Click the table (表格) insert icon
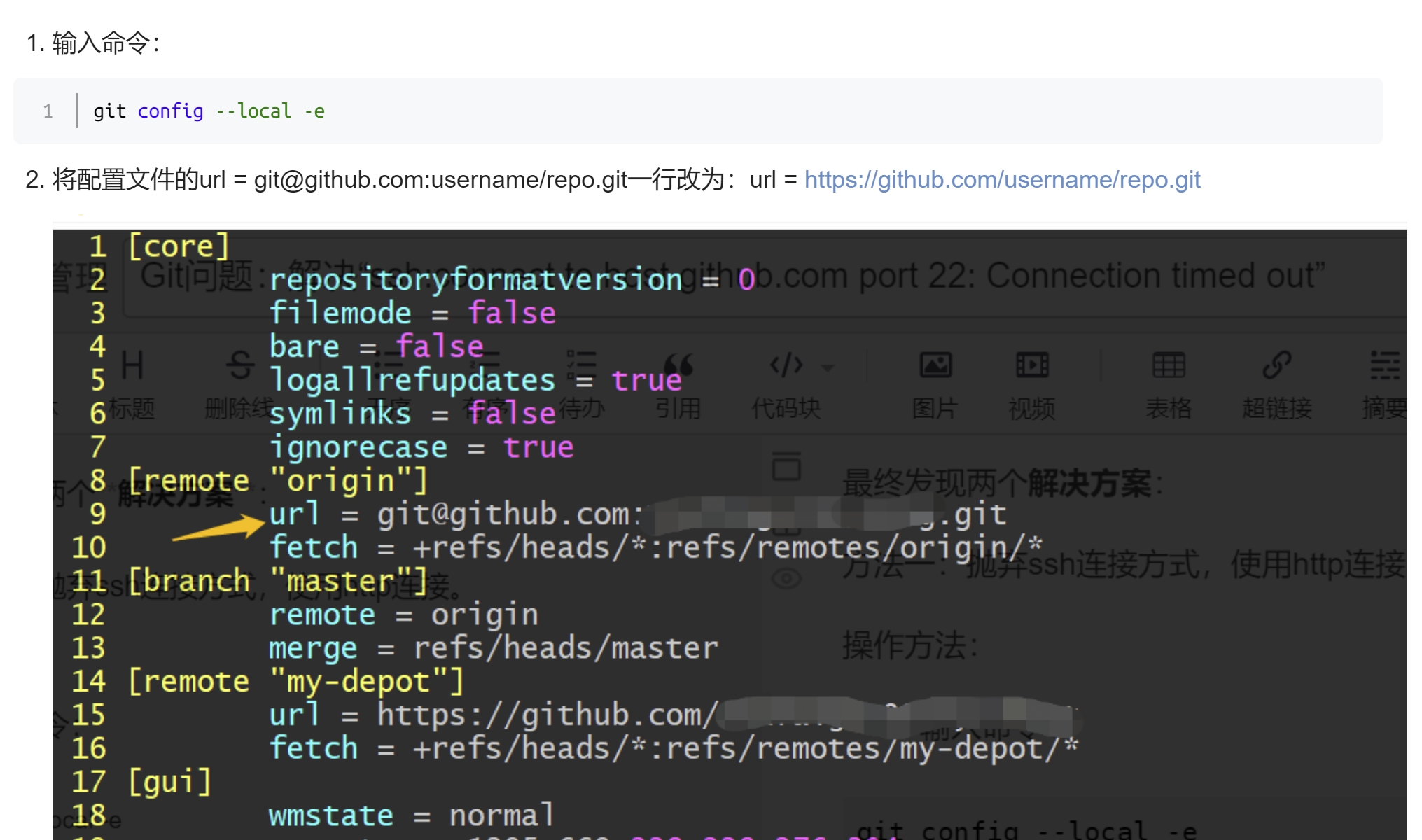The image size is (1422, 840). (x=1169, y=365)
